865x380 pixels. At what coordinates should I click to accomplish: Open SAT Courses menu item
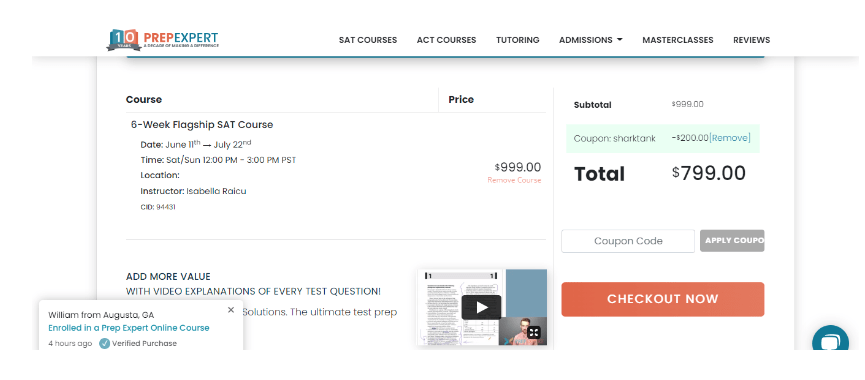click(x=368, y=40)
